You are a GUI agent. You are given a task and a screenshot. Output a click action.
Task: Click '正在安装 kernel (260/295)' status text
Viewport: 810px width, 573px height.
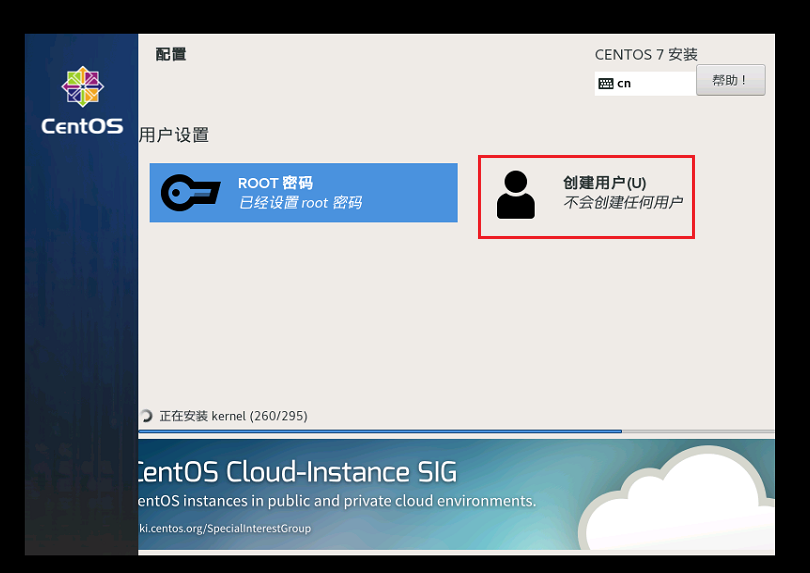[x=233, y=416]
